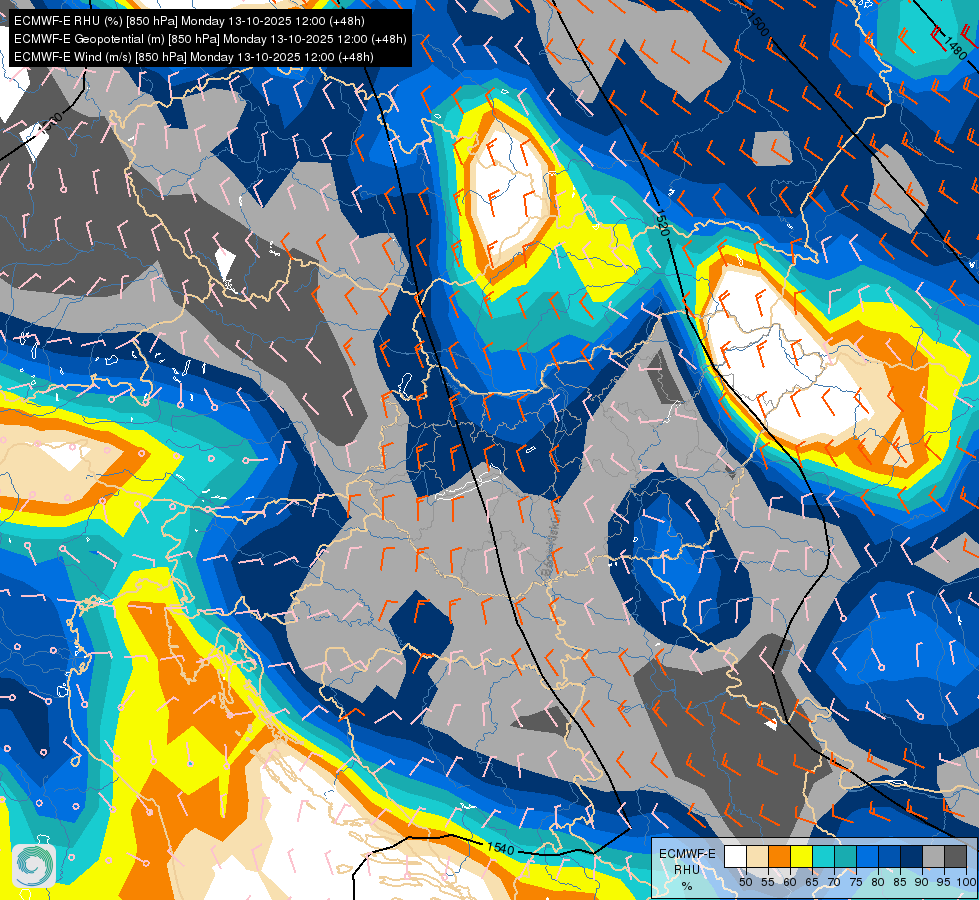Click the 1520 geopotential contour label
The height and width of the screenshot is (900, 979).
tap(662, 223)
